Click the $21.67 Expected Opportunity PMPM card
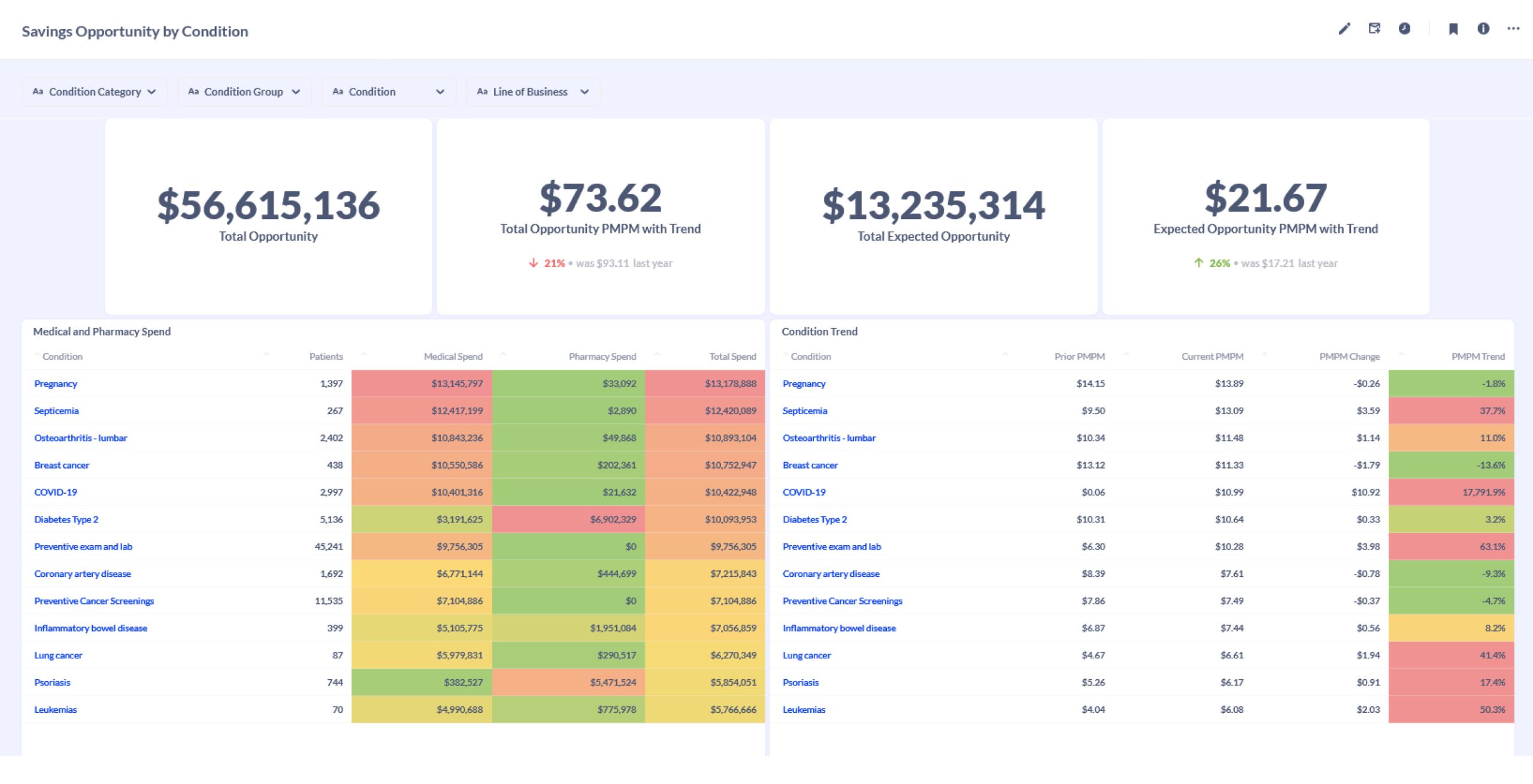Image resolution: width=1533 pixels, height=784 pixels. 1266,216
